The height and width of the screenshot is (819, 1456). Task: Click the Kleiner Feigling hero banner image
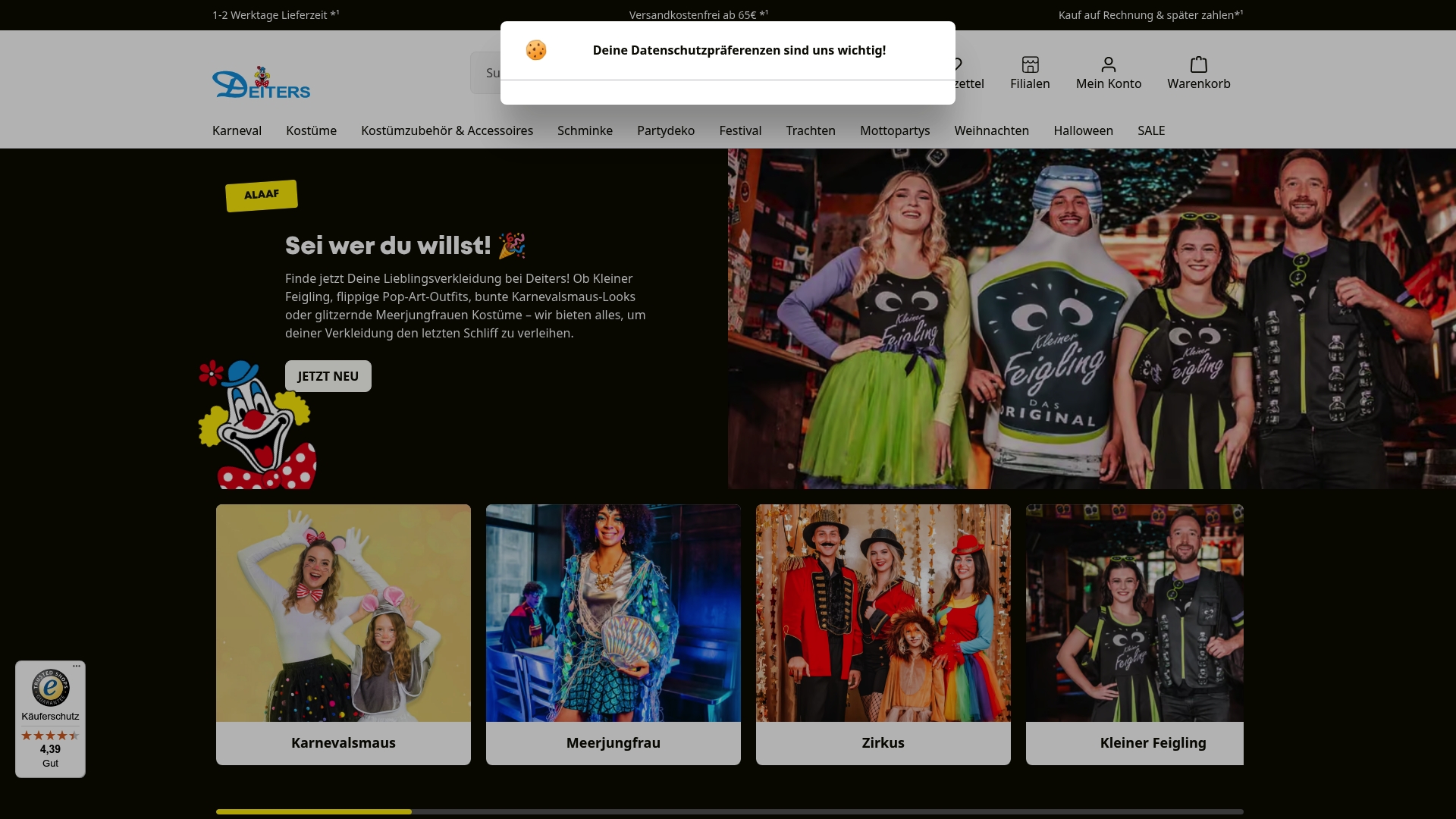pyautogui.click(x=1092, y=318)
